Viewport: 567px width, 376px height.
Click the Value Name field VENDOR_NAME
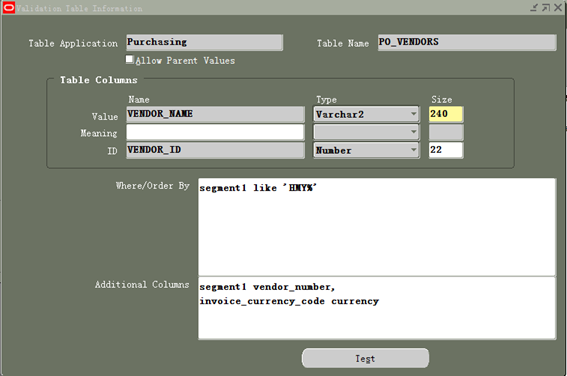215,114
